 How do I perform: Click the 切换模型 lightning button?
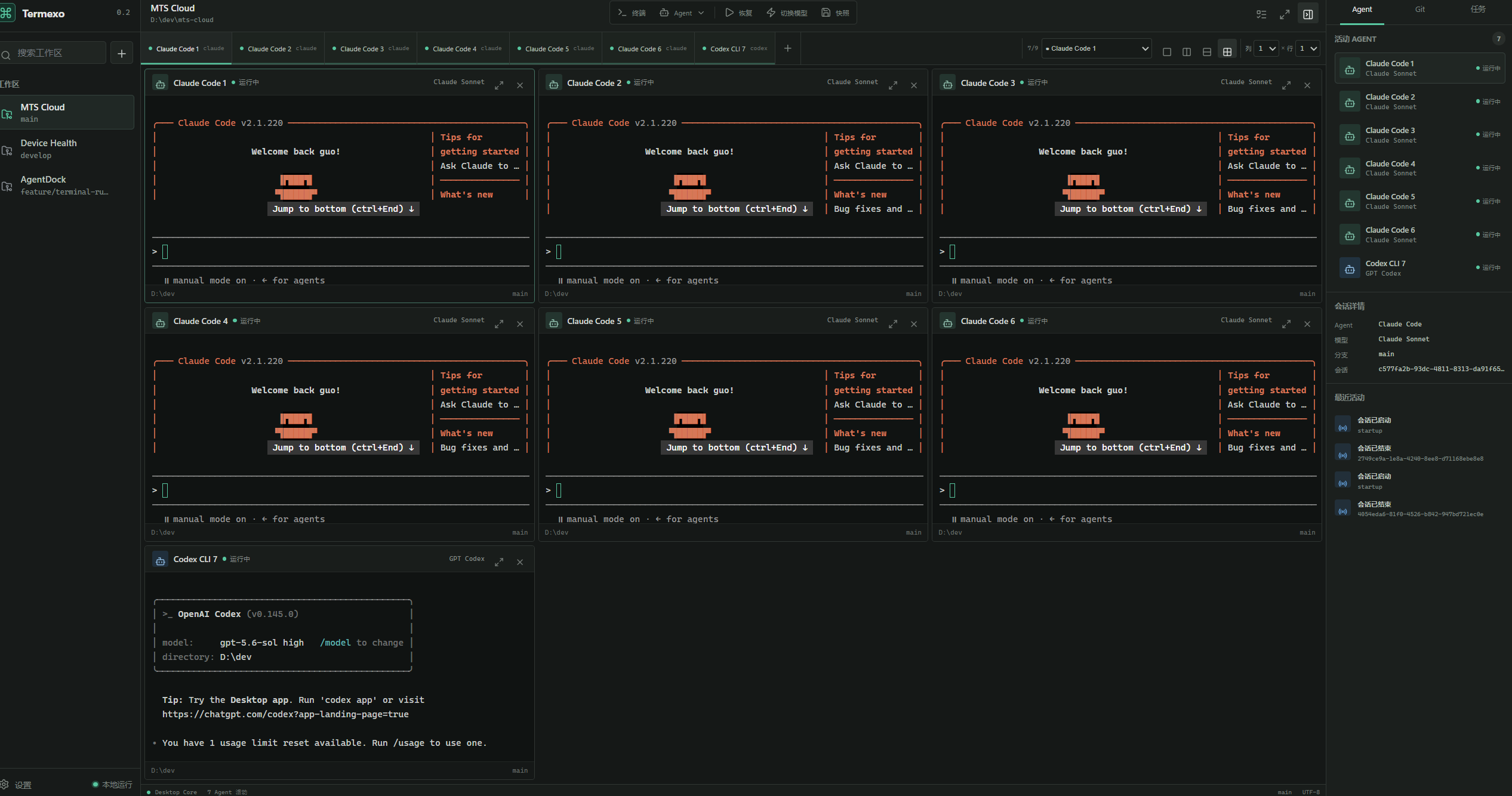pos(787,13)
